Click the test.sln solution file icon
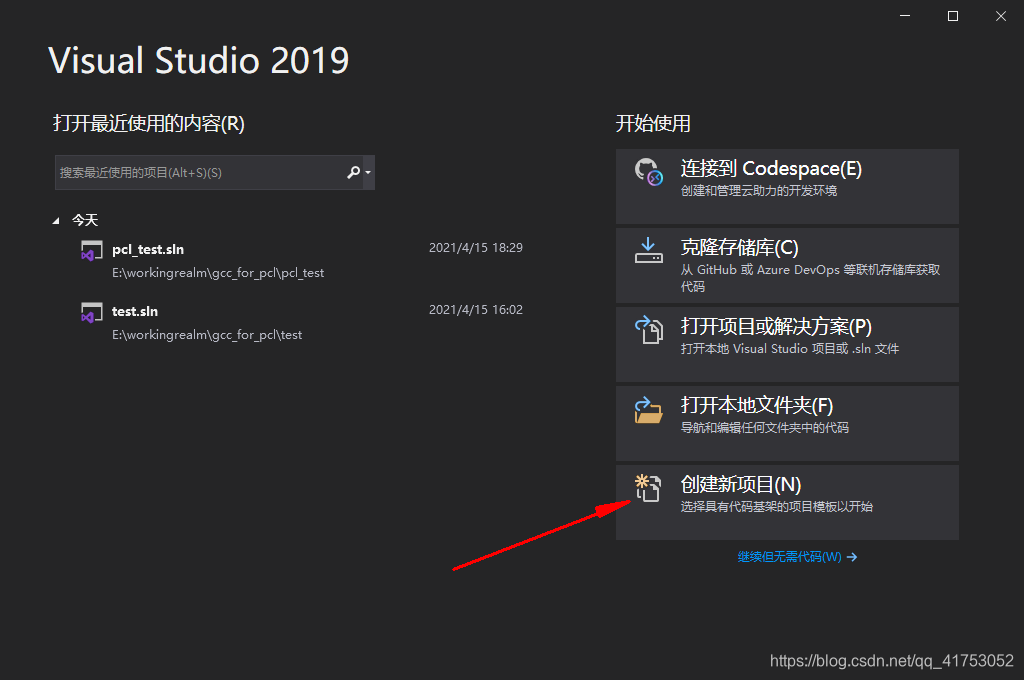The height and width of the screenshot is (680, 1024). click(x=91, y=312)
